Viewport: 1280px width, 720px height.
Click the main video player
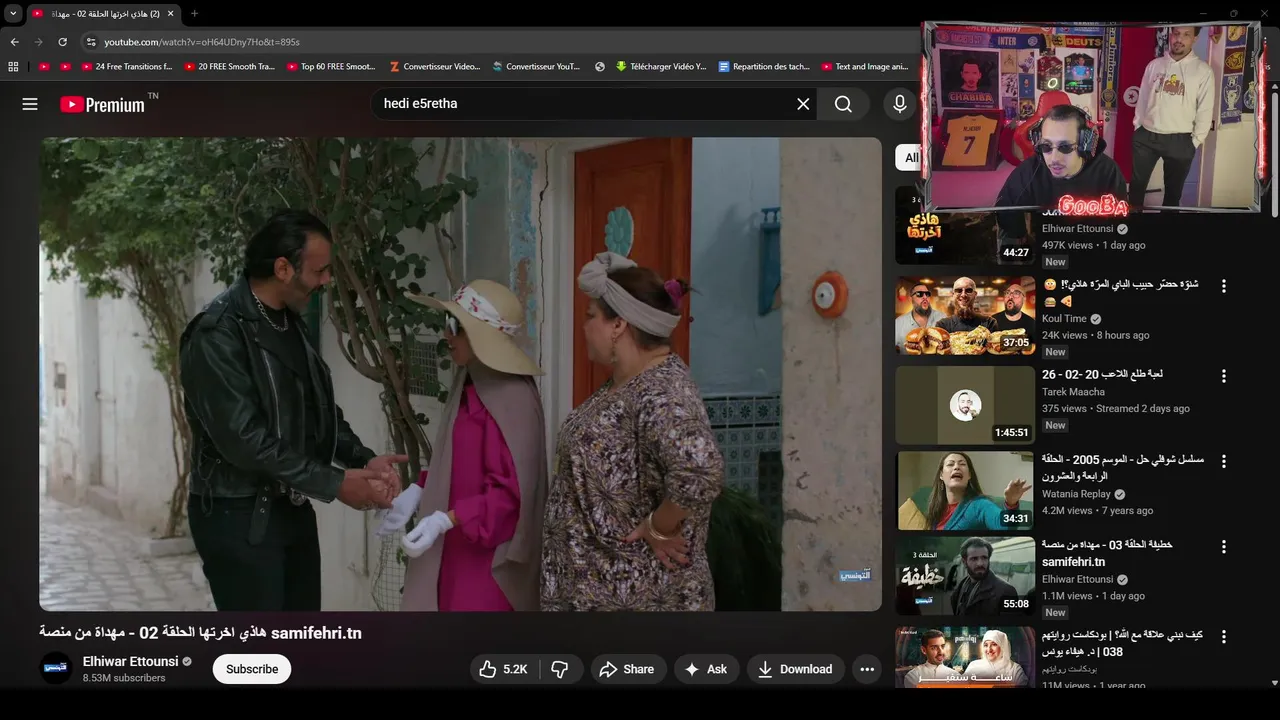pos(460,374)
